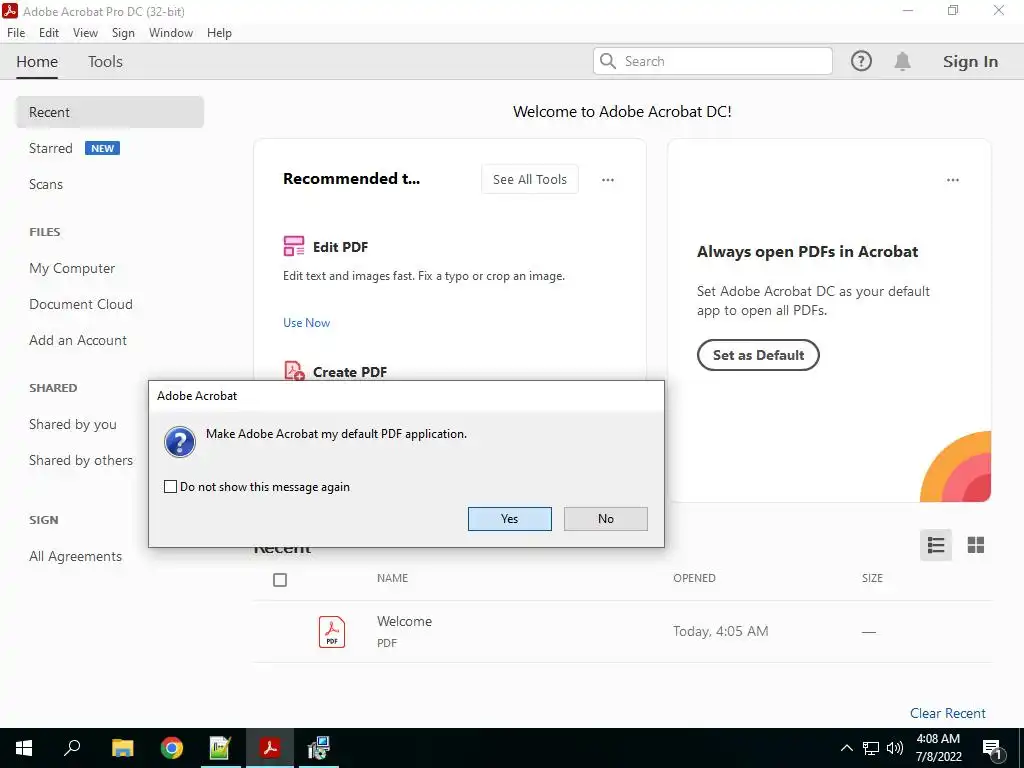Open Shared by you
1024x768 pixels.
(x=72, y=424)
